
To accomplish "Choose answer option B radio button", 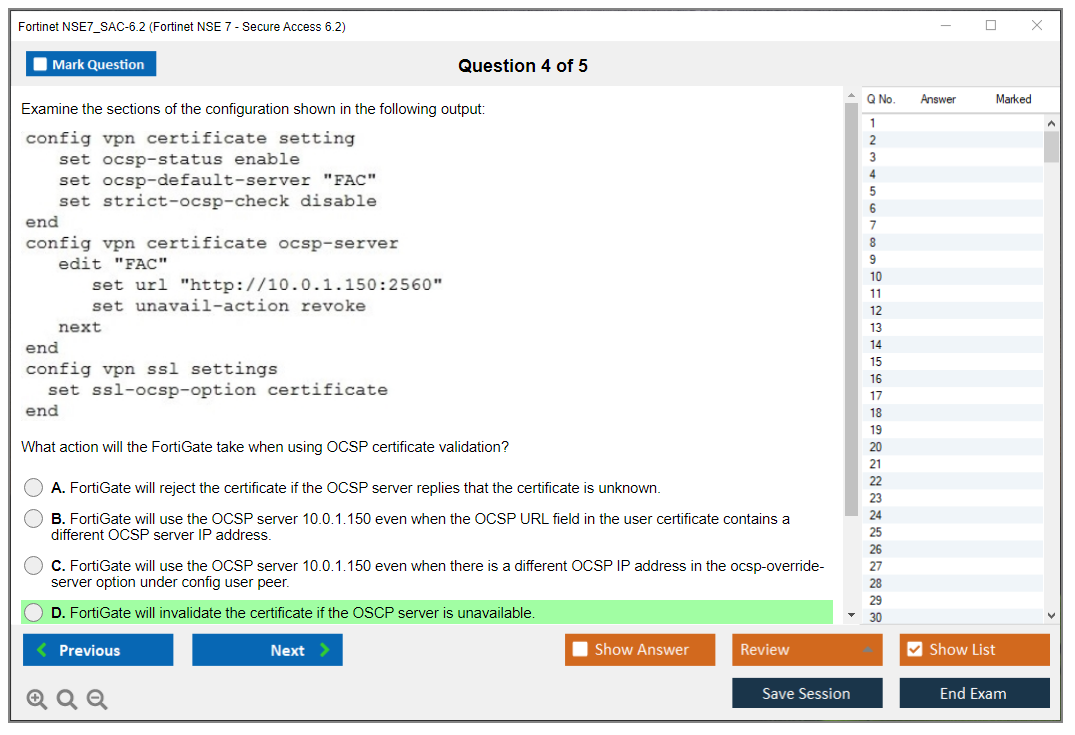I will (x=34, y=519).
